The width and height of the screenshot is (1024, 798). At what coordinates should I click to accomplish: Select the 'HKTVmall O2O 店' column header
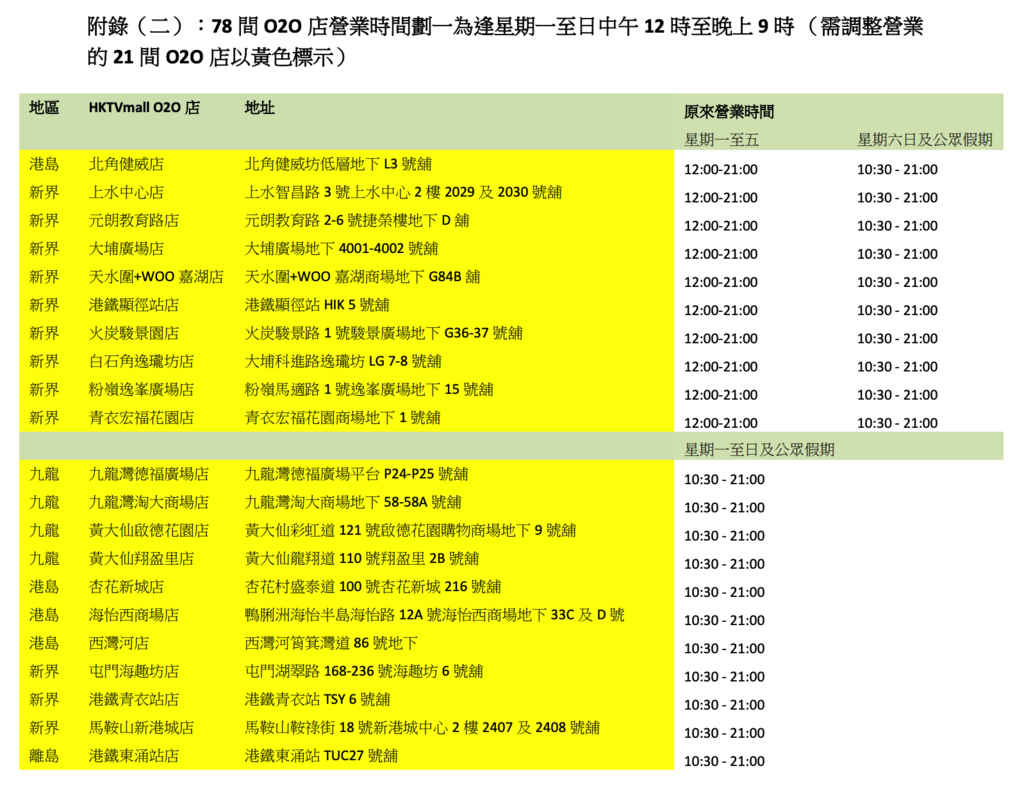tap(144, 108)
